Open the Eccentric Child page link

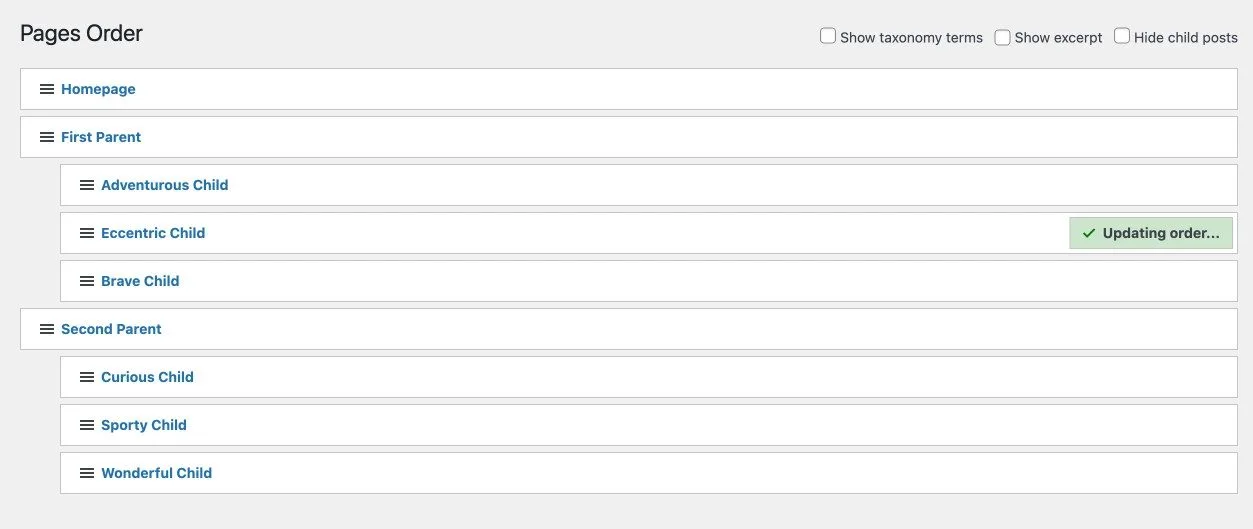153,233
